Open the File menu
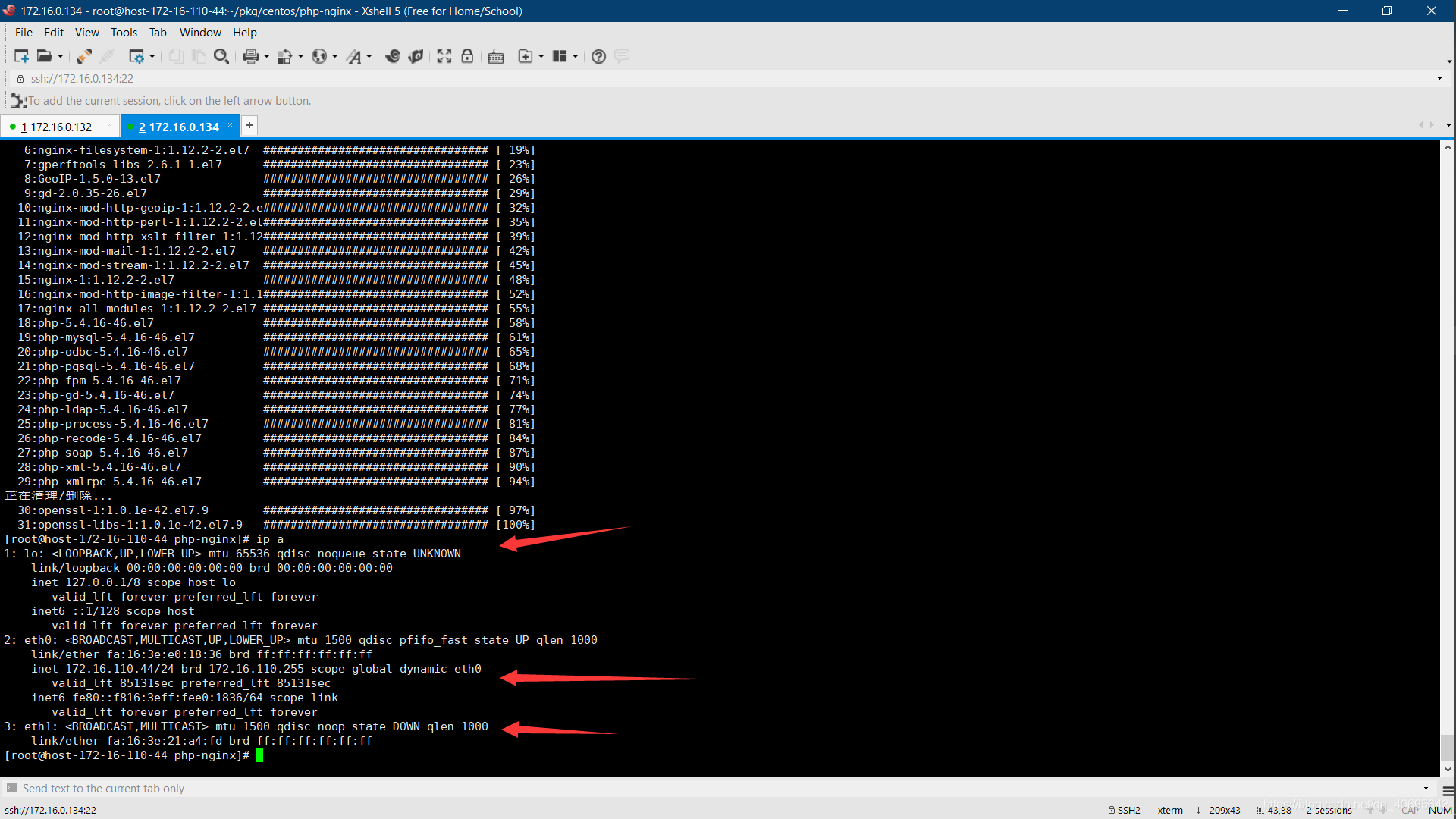This screenshot has width=1456, height=819. 24,32
